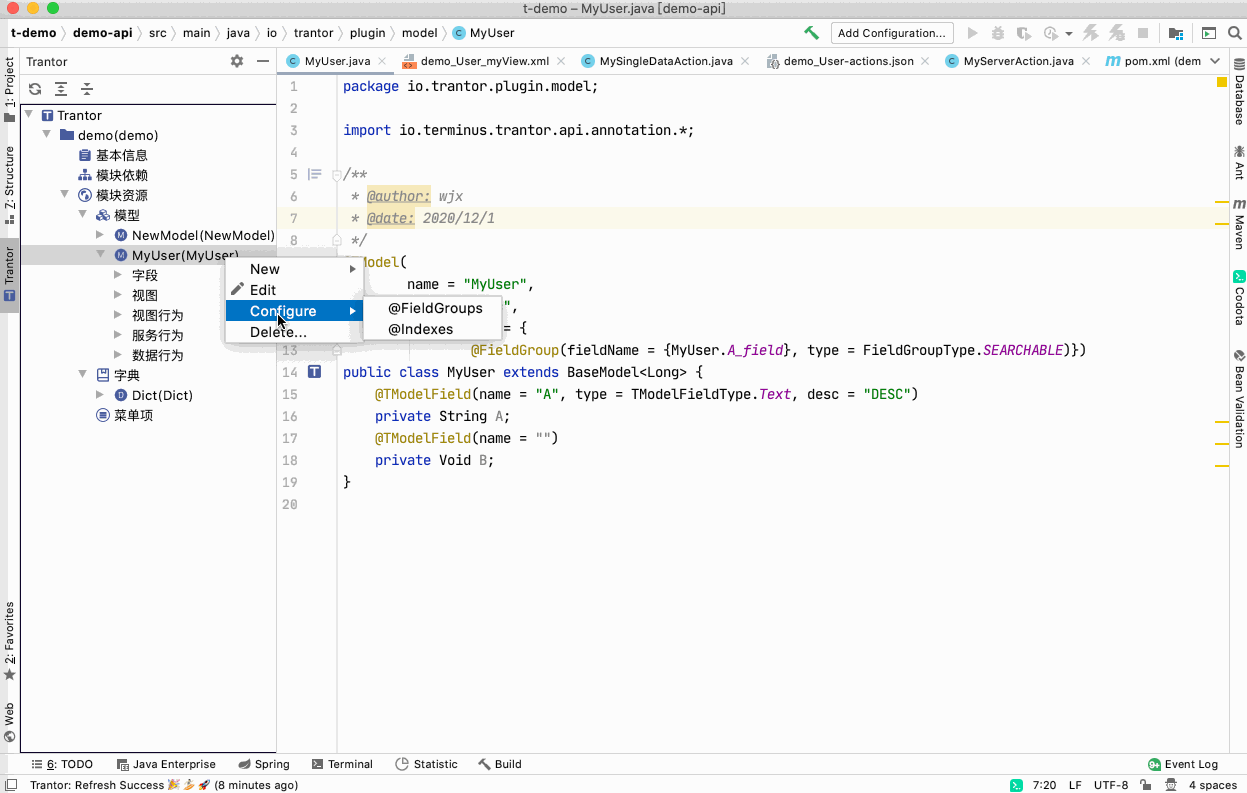Switch to MyServerAction.java editor tab

click(x=1018, y=61)
